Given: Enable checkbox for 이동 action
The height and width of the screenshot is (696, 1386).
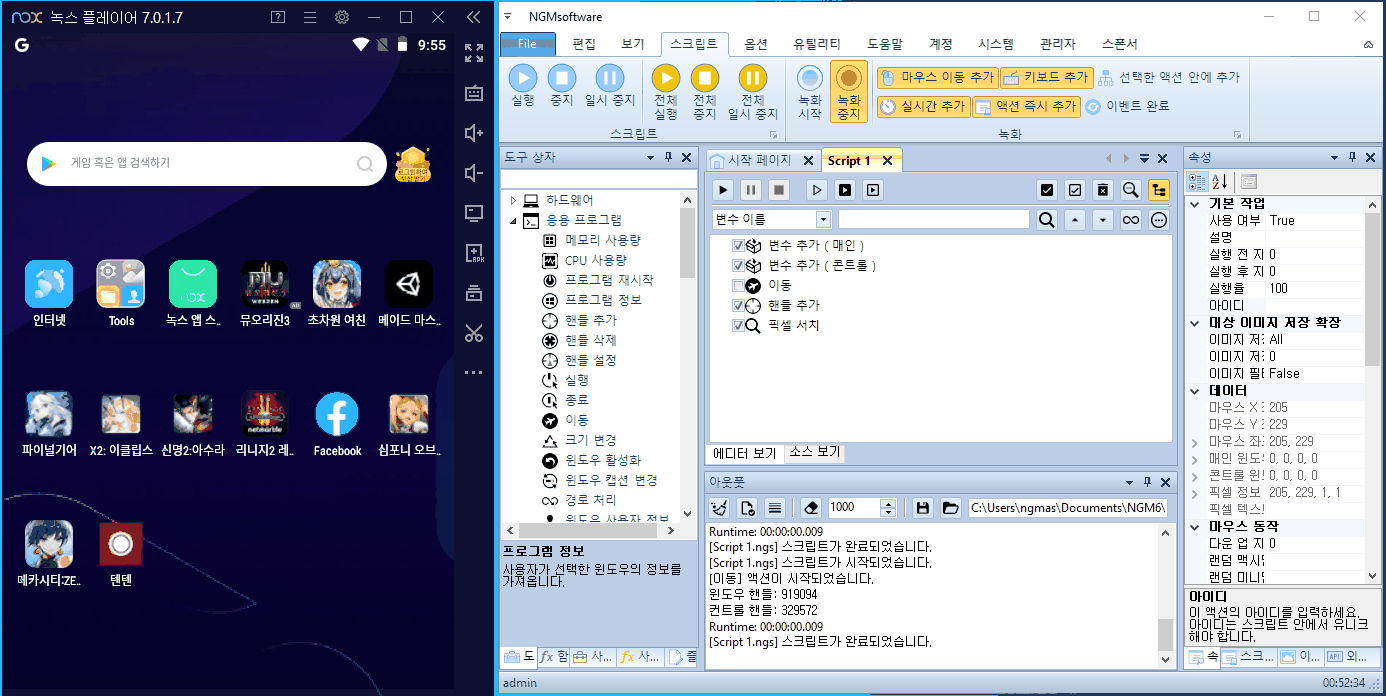Looking at the screenshot, I should (738, 286).
